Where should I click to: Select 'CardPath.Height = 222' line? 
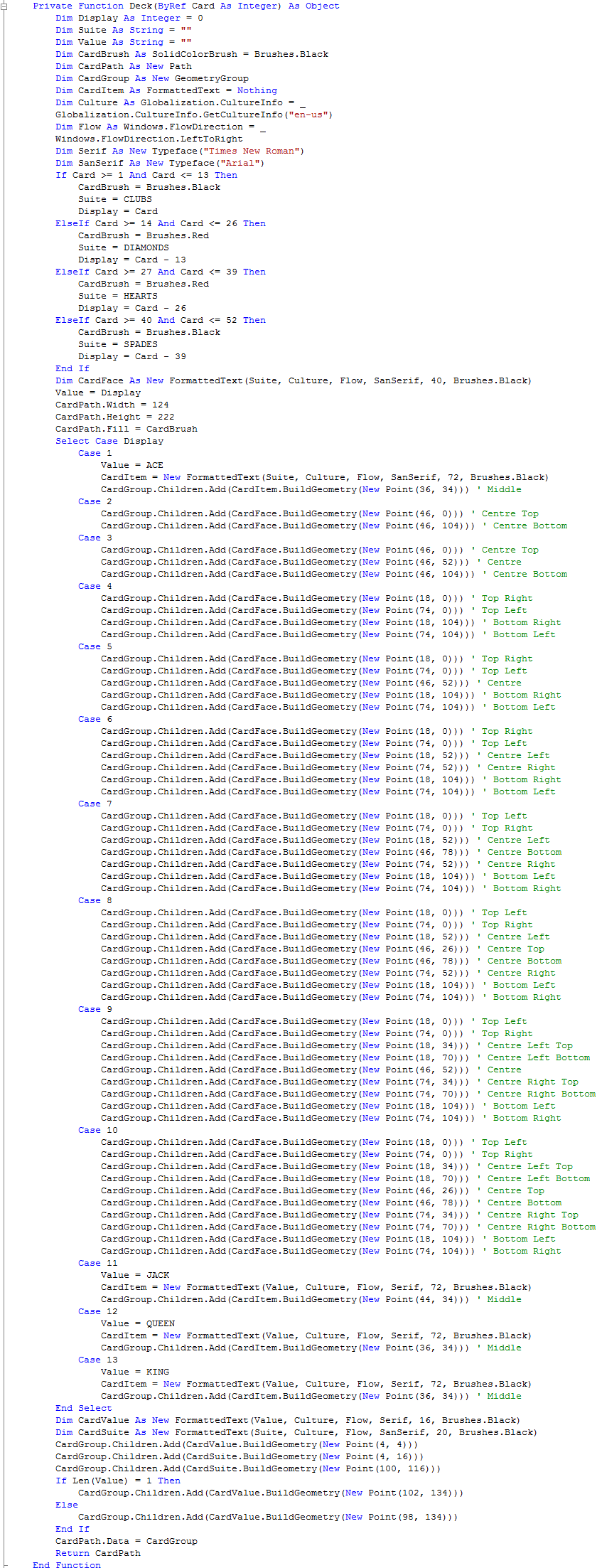pos(115,417)
